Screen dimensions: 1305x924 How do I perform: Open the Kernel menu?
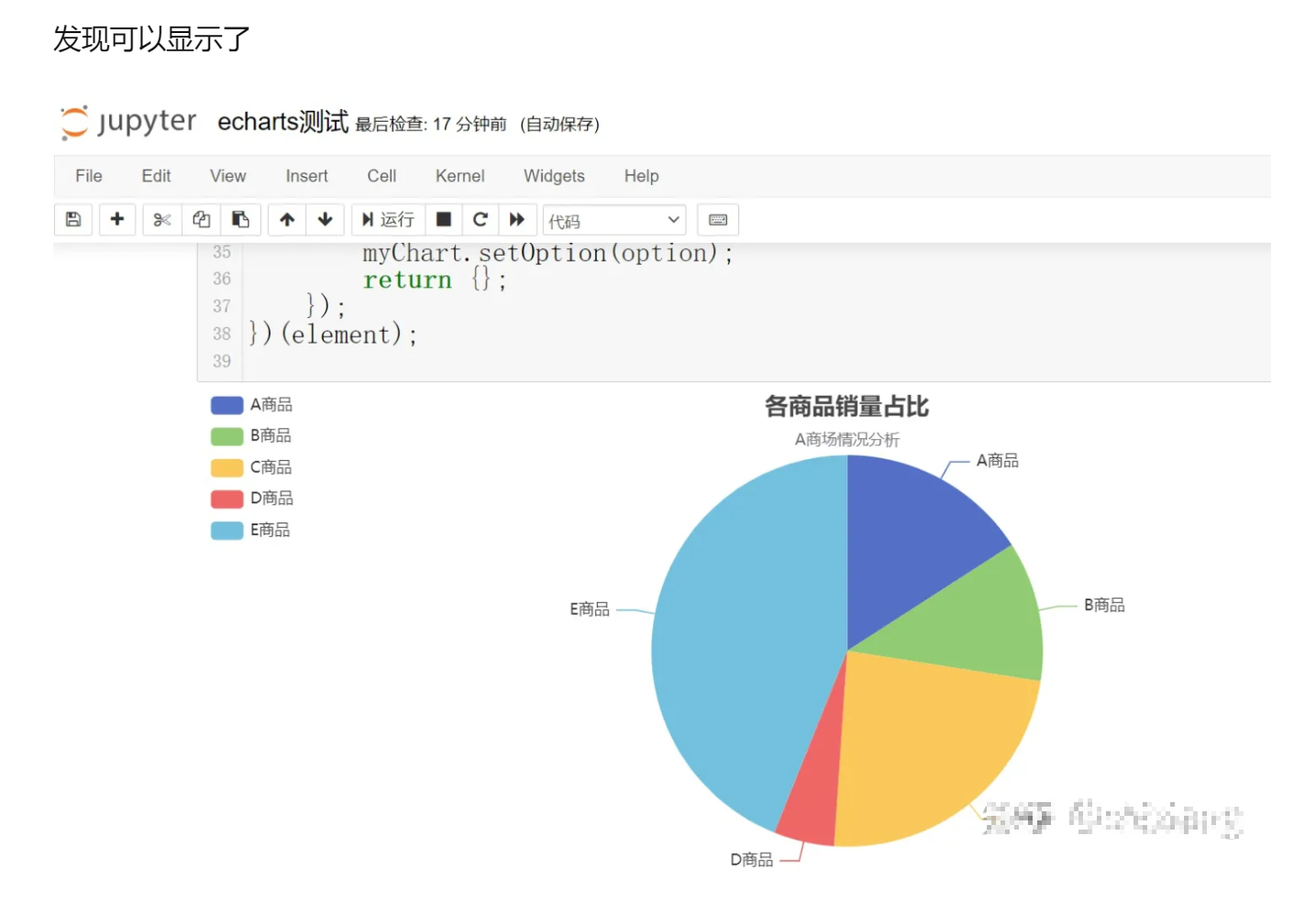click(459, 176)
